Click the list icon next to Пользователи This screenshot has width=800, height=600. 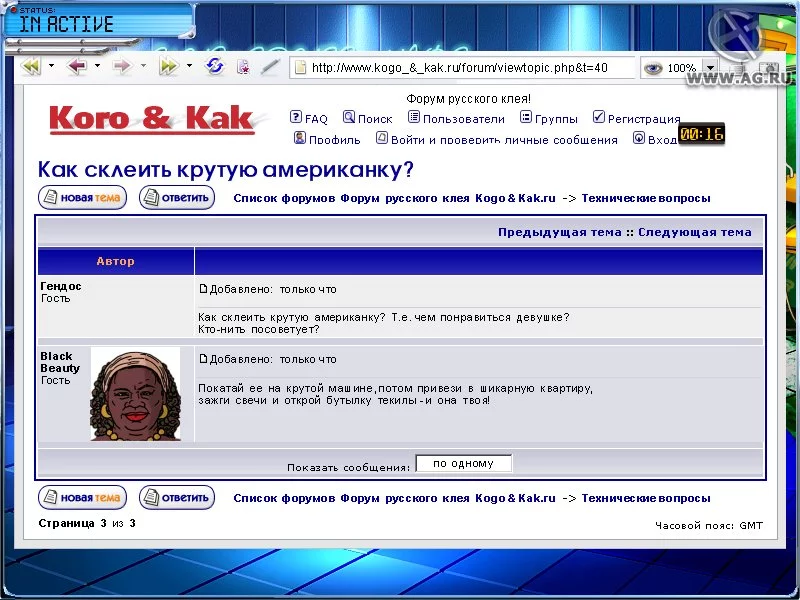414,117
